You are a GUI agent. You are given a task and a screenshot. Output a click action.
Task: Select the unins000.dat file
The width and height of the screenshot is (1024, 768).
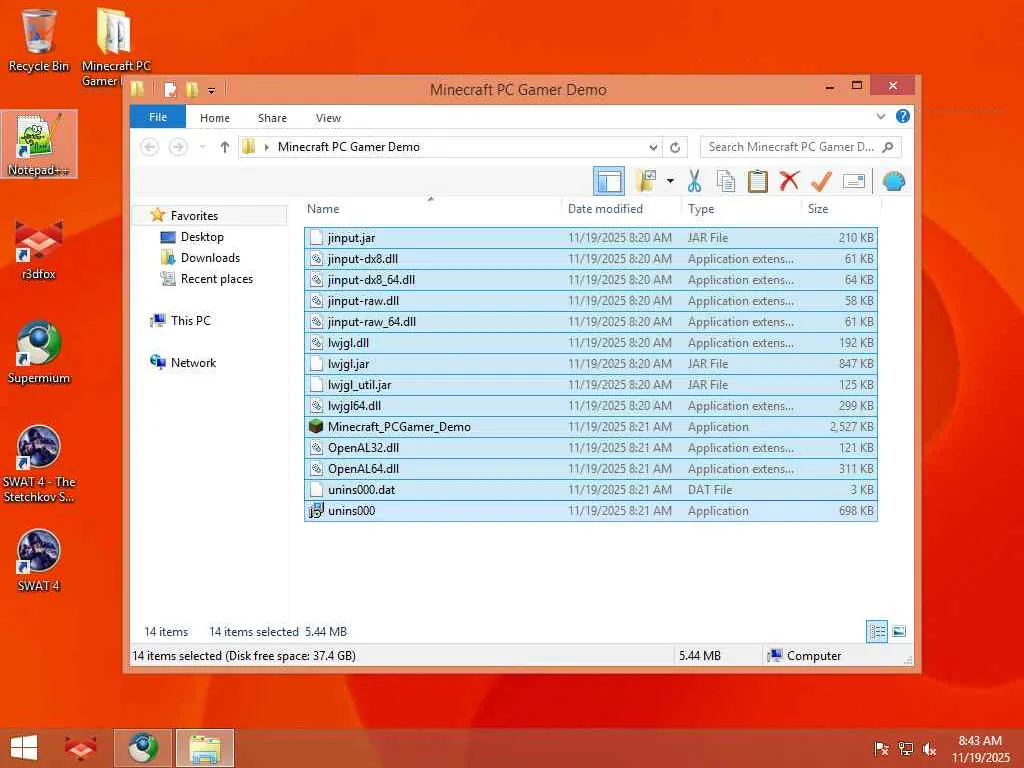(x=591, y=490)
